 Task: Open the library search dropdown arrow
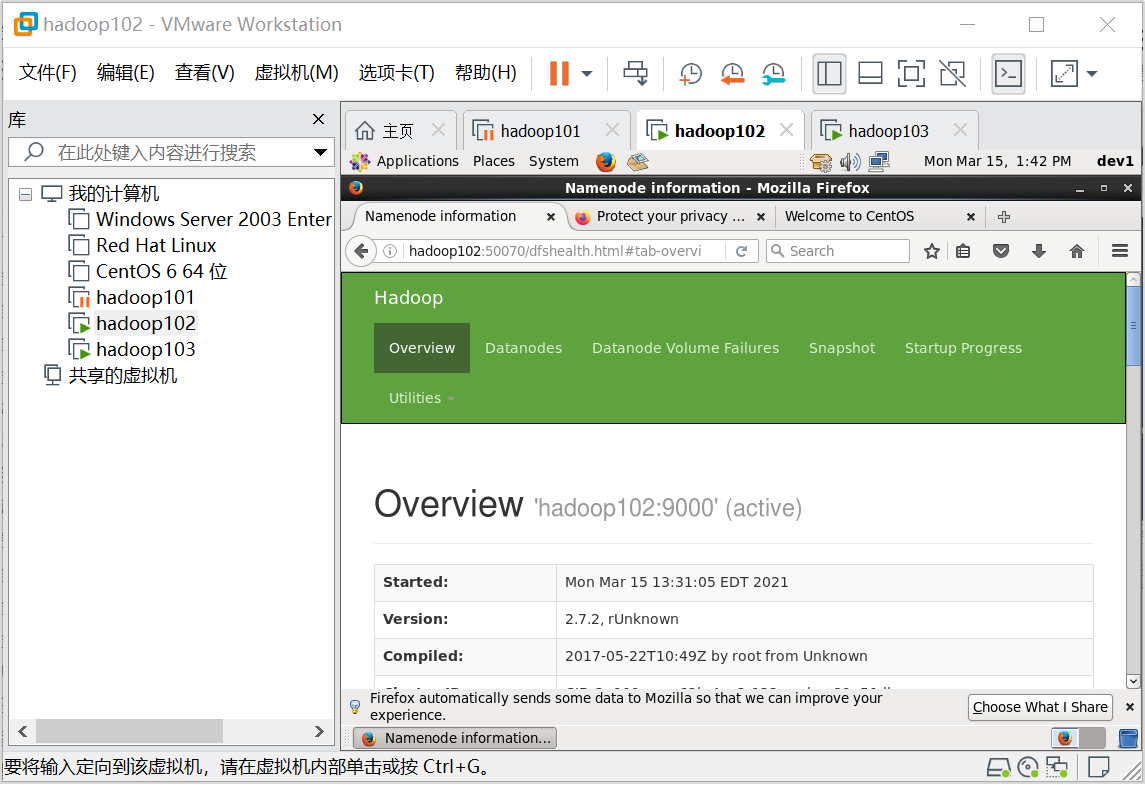[x=320, y=152]
